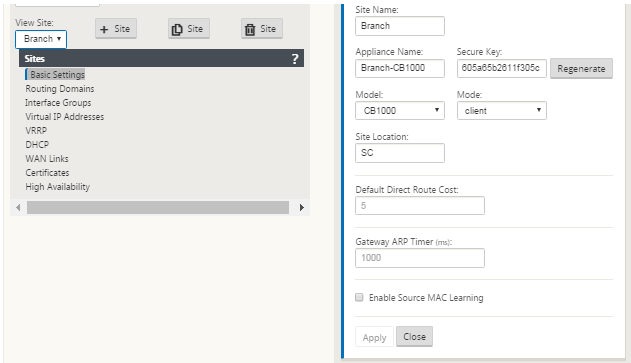Image resolution: width=631 pixels, height=363 pixels.
Task: Click the plus icon to add Site
Action: tap(104, 29)
